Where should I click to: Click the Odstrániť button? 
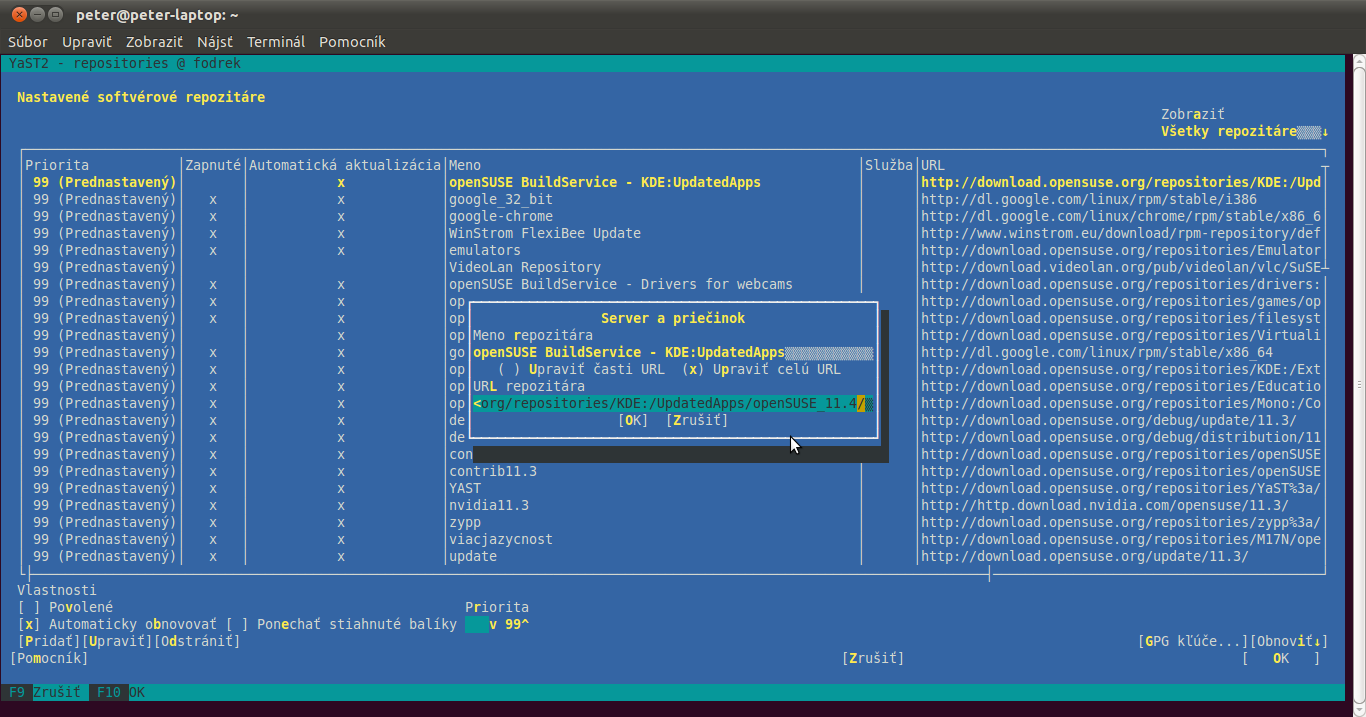[197, 641]
